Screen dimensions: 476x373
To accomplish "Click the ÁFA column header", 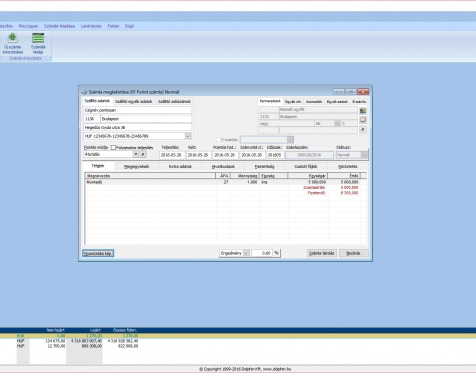I will point(223,176).
